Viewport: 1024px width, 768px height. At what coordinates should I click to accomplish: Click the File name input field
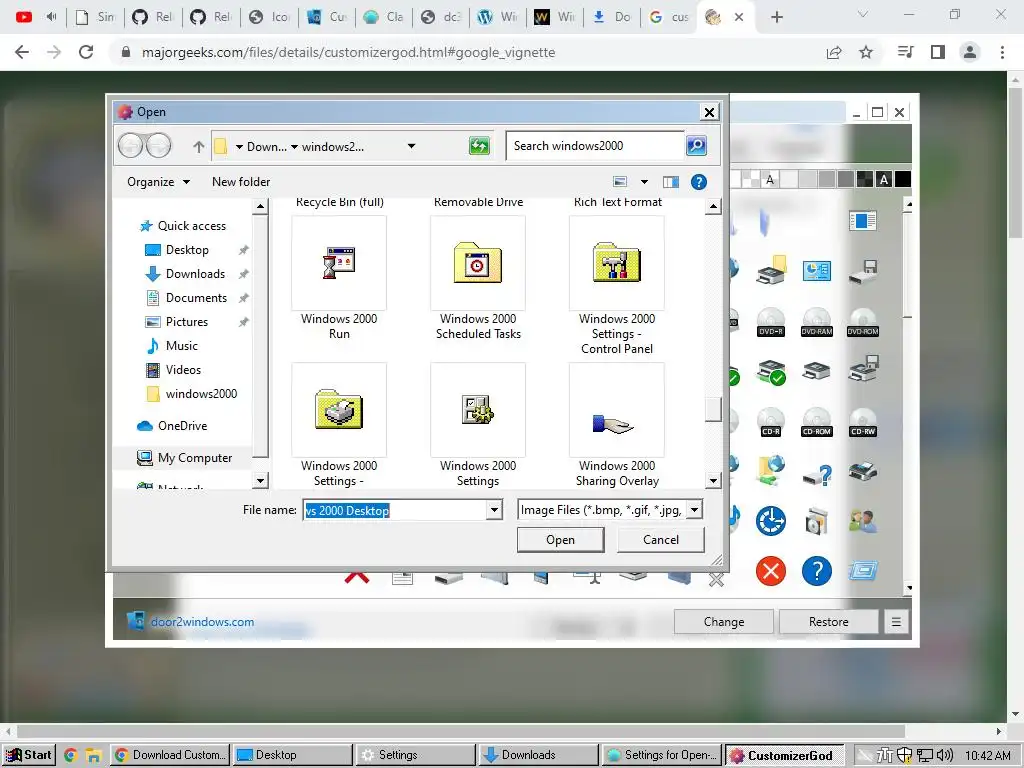395,510
